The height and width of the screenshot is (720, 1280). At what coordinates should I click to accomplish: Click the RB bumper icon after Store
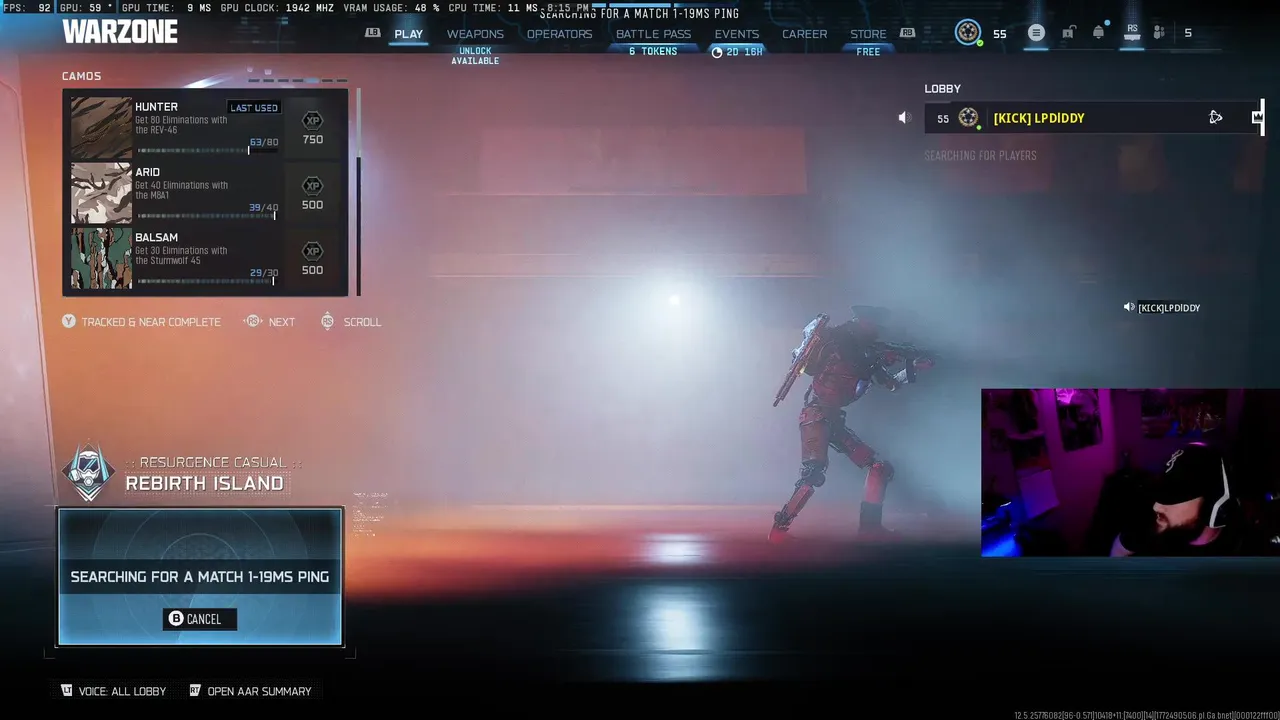(x=907, y=33)
